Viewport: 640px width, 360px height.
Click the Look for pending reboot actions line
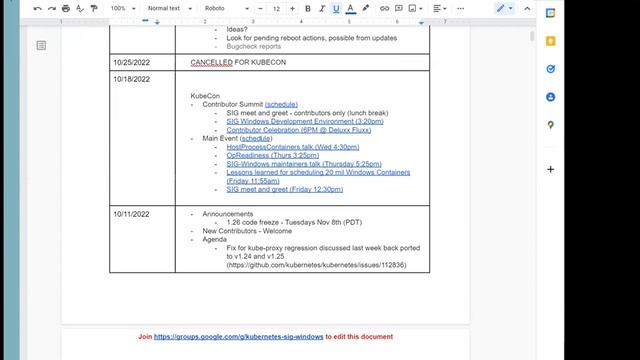click(311, 38)
